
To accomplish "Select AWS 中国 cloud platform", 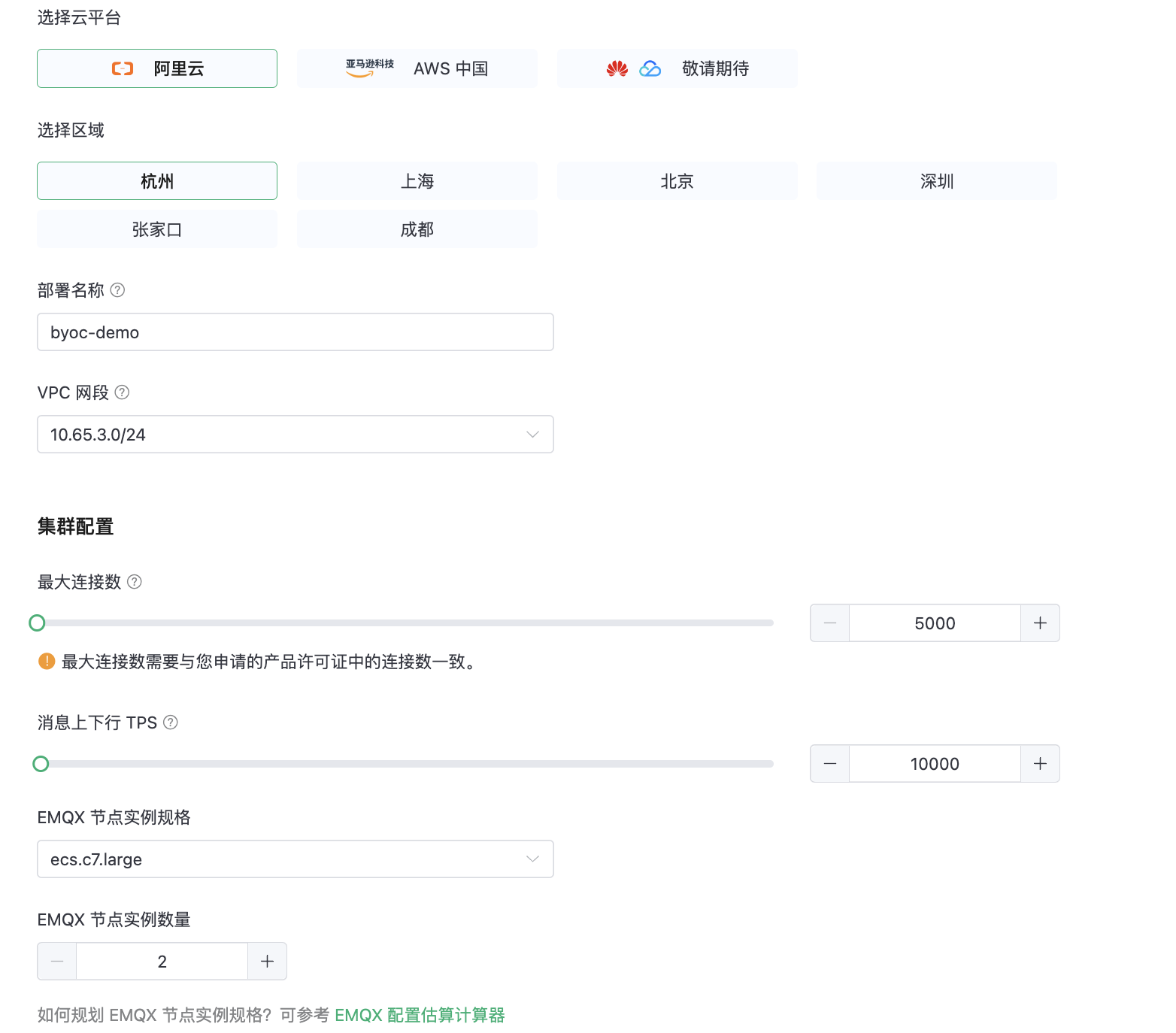I will point(417,68).
